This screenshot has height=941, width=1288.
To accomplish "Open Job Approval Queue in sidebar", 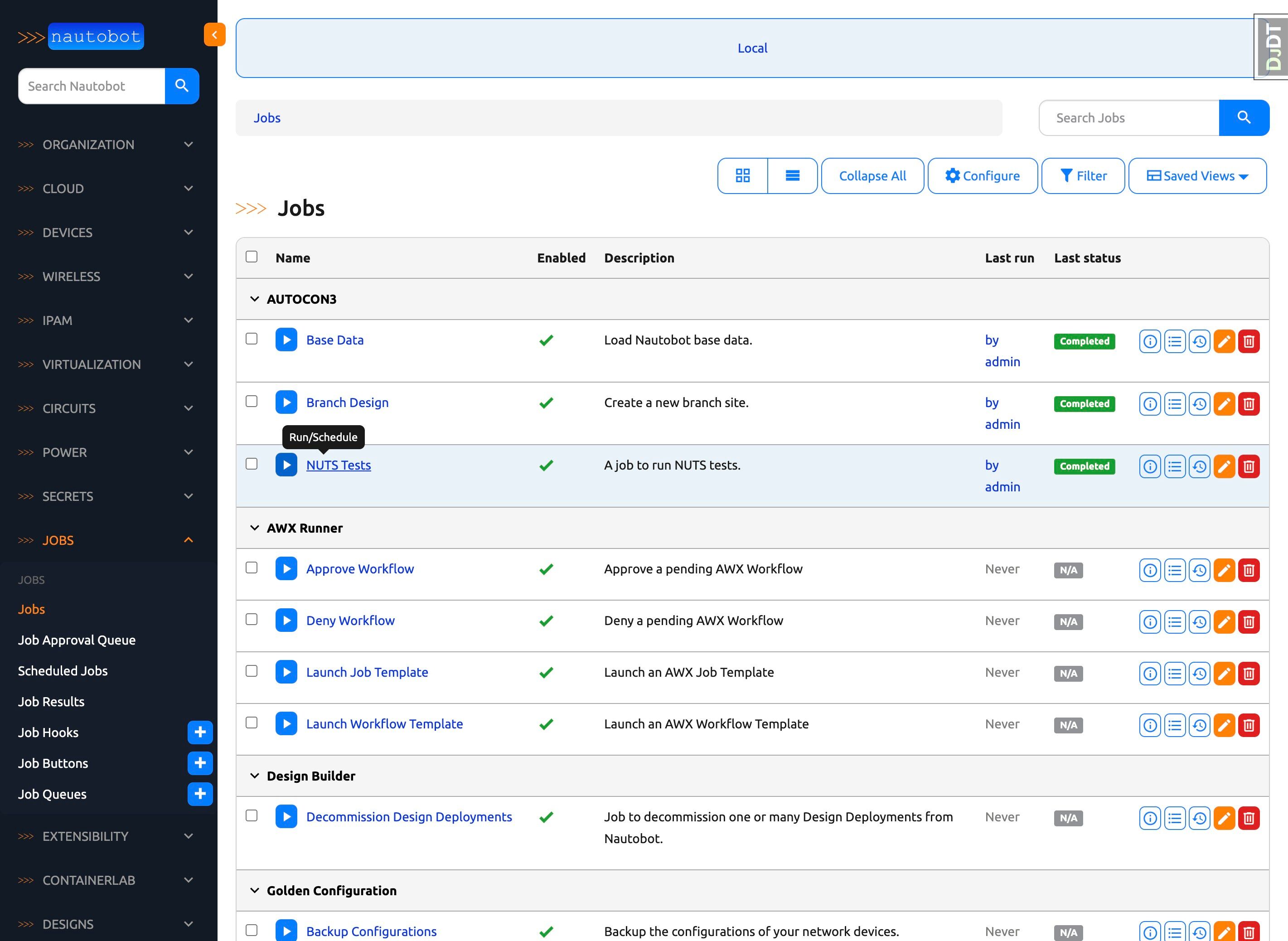I will click(x=77, y=640).
